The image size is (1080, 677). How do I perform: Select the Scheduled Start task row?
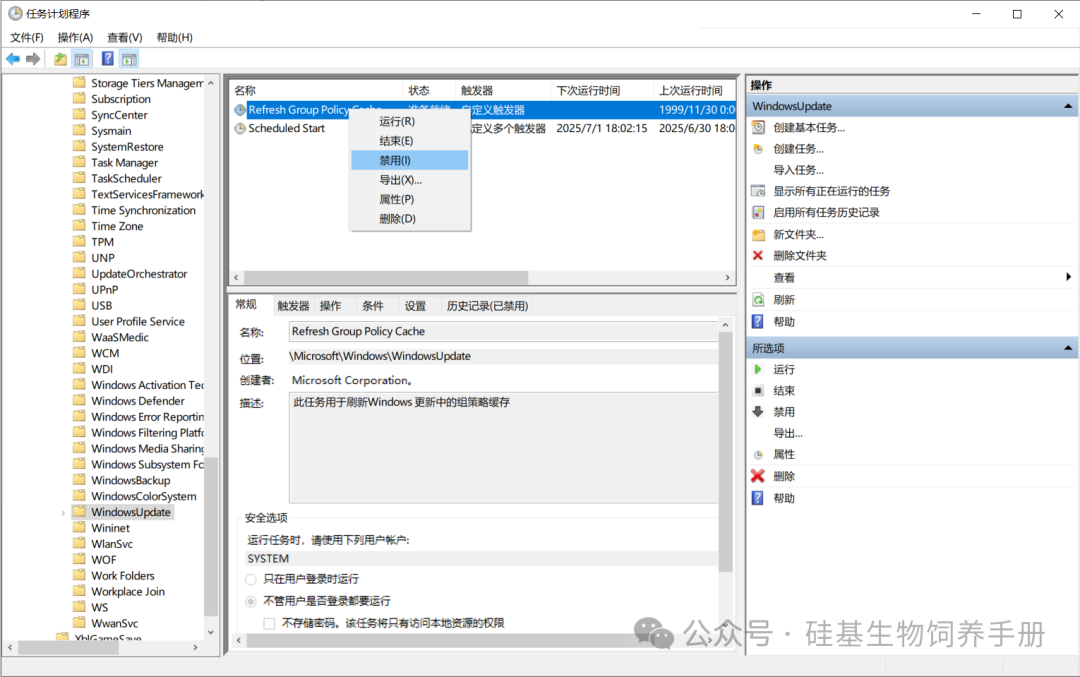(286, 128)
